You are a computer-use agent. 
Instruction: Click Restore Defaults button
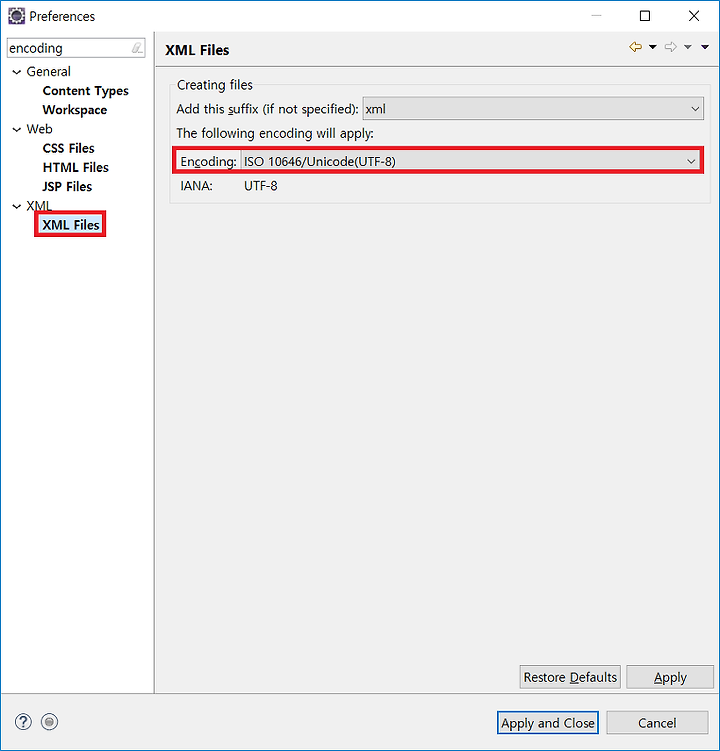click(570, 677)
